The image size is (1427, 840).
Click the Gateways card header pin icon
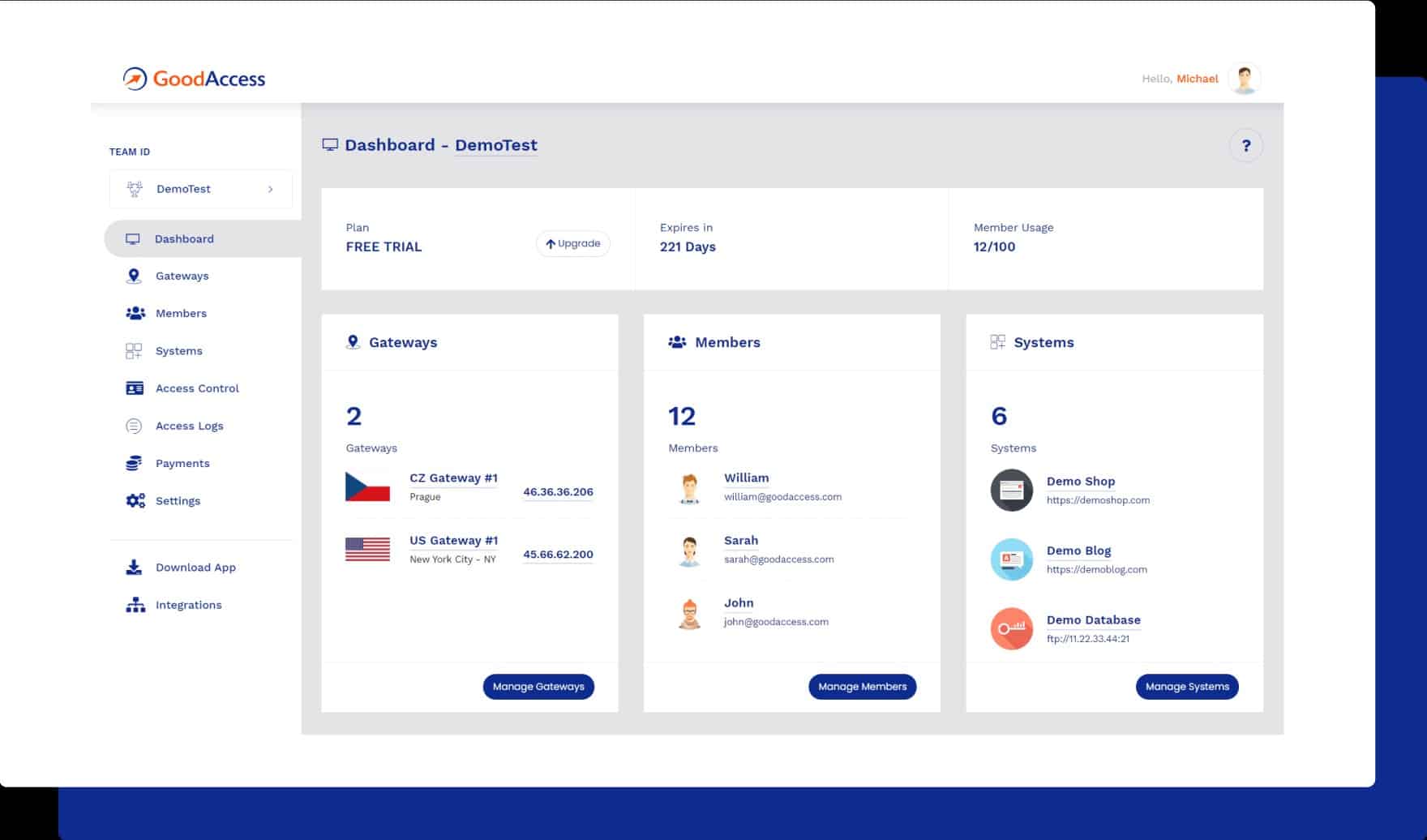[353, 342]
